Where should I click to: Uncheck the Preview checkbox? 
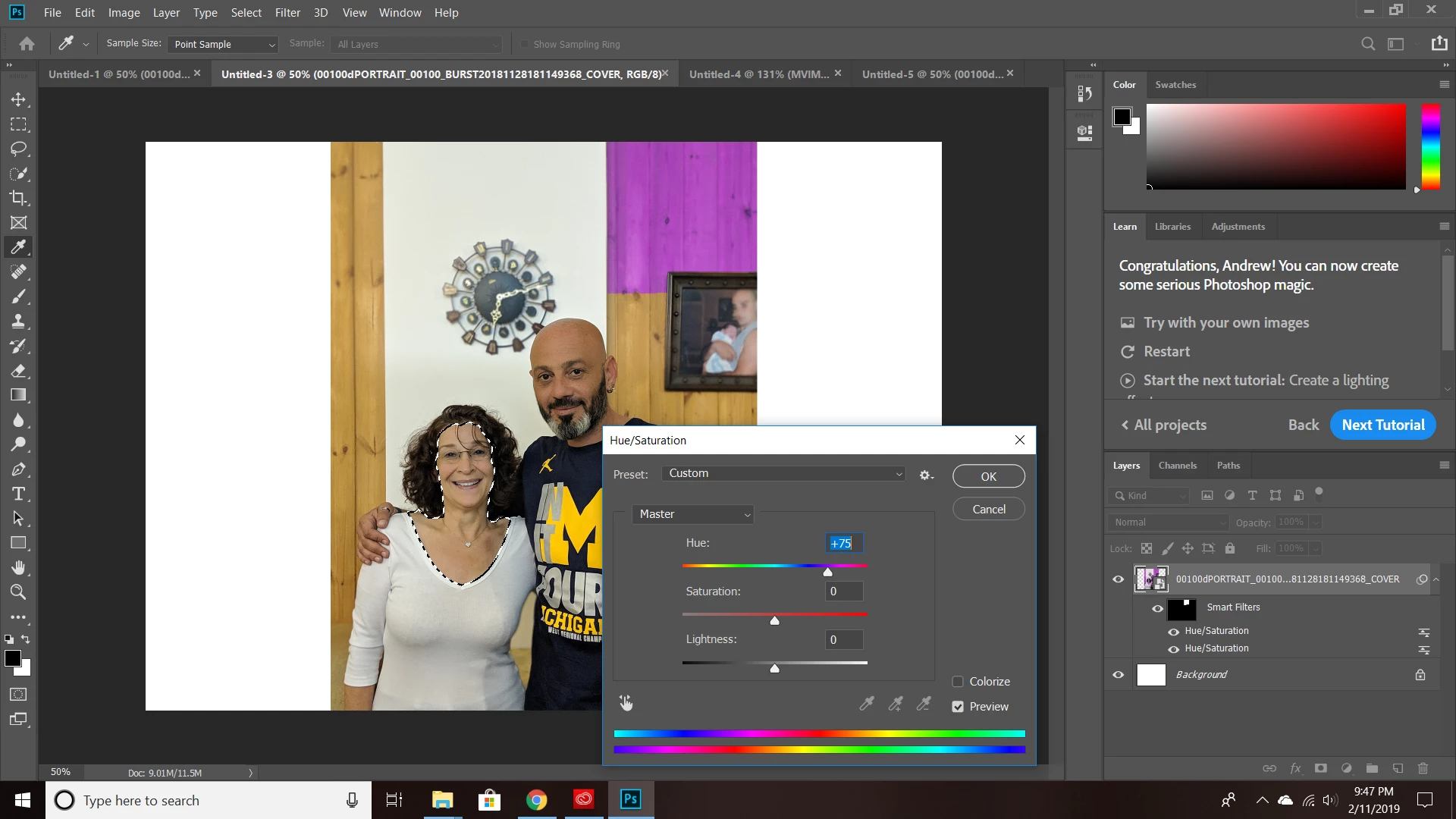(958, 707)
